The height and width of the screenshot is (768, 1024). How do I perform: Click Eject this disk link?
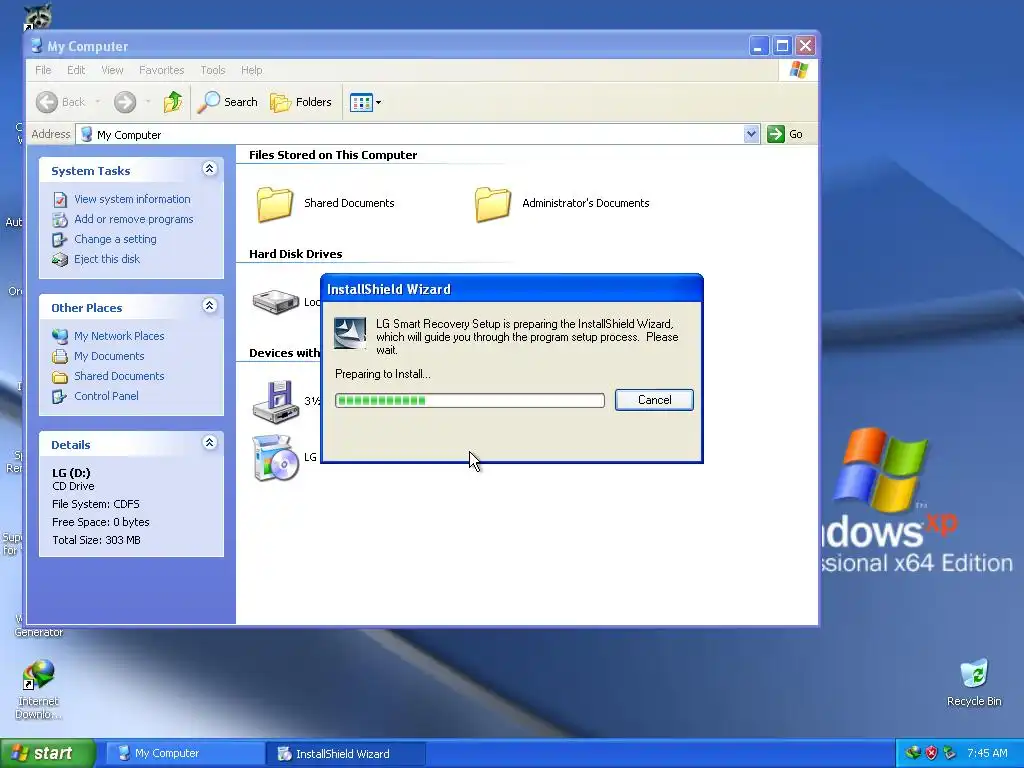pyautogui.click(x=106, y=259)
